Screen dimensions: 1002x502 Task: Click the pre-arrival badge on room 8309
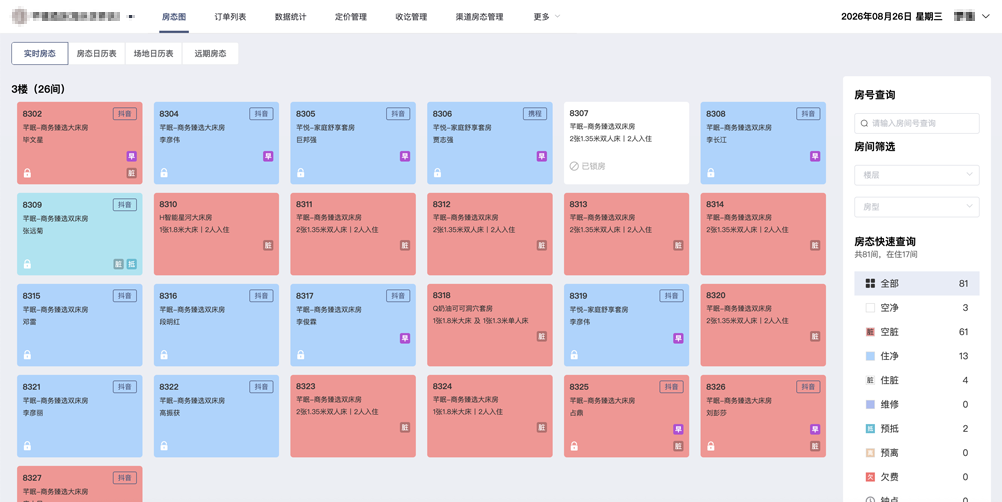[x=131, y=264]
